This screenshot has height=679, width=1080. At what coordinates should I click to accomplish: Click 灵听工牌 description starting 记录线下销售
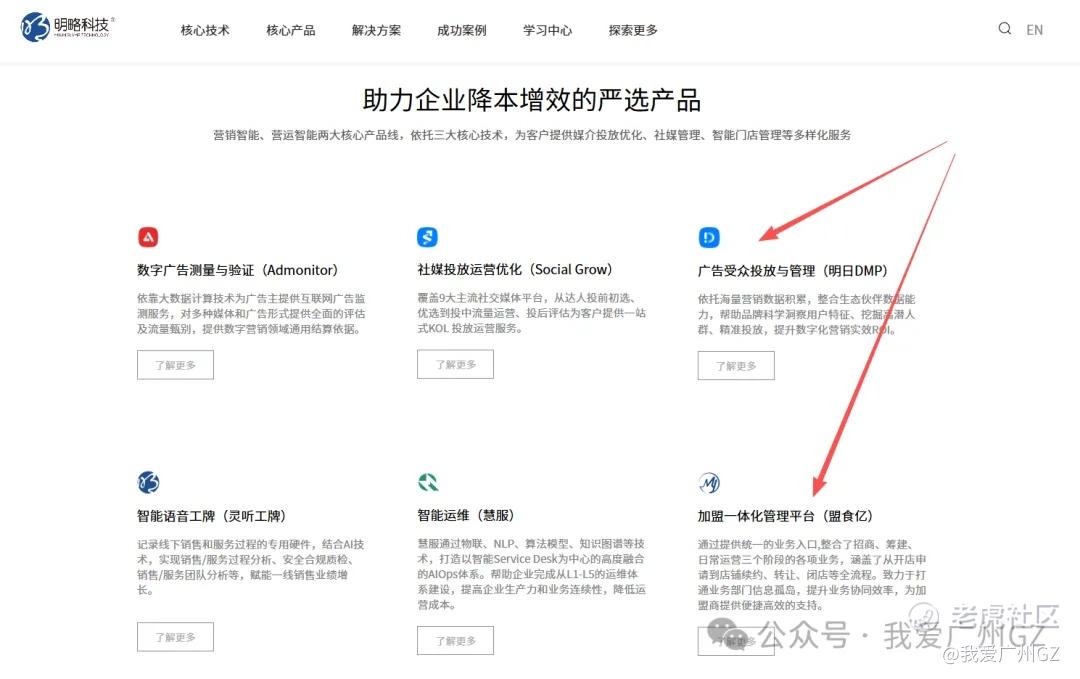point(251,567)
